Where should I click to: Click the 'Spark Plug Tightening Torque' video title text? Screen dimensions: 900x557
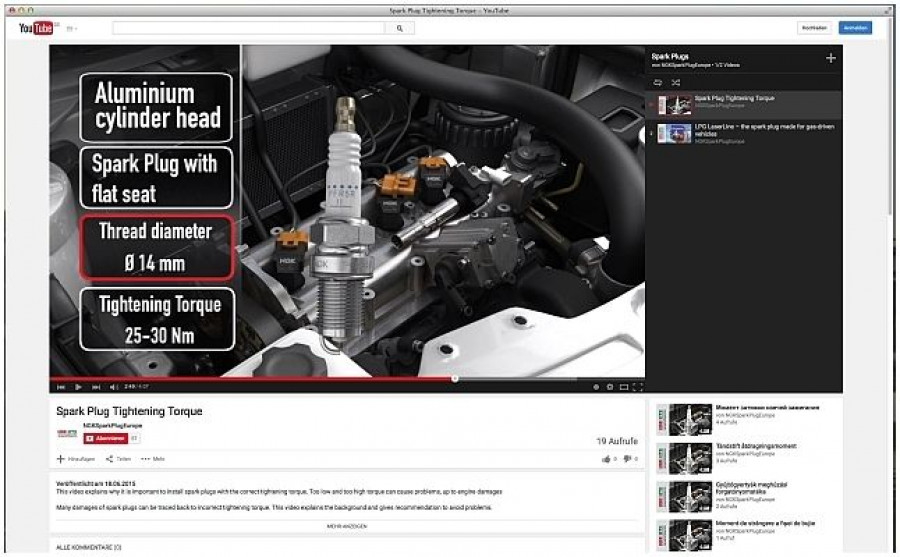[x=129, y=411]
